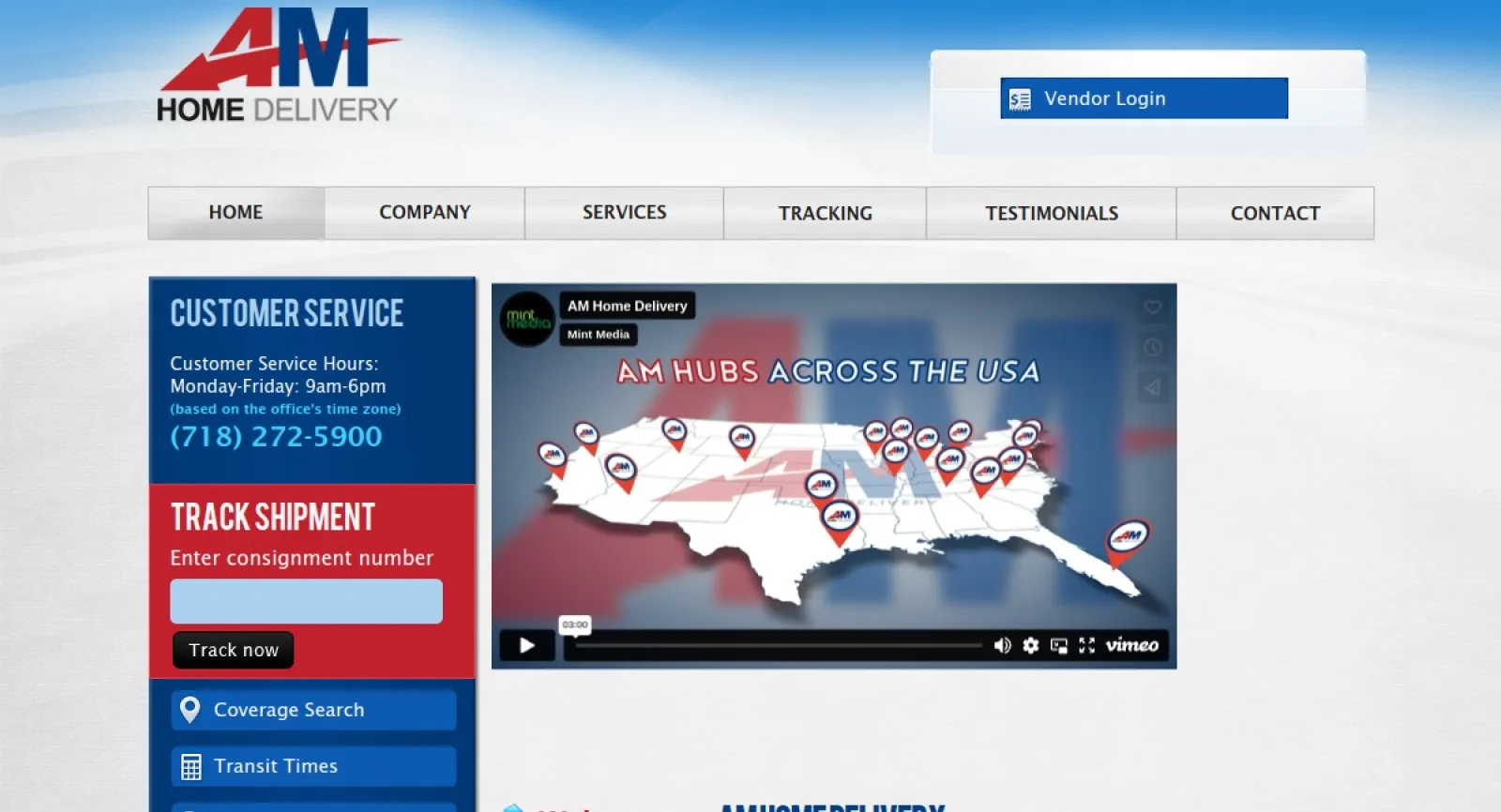This screenshot has height=812, width=1501.
Task: Click the Mint Media avatar in video
Action: [x=527, y=320]
